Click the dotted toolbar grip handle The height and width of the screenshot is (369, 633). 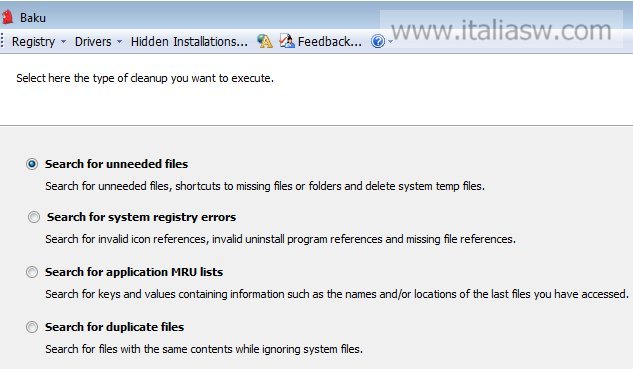(2, 41)
